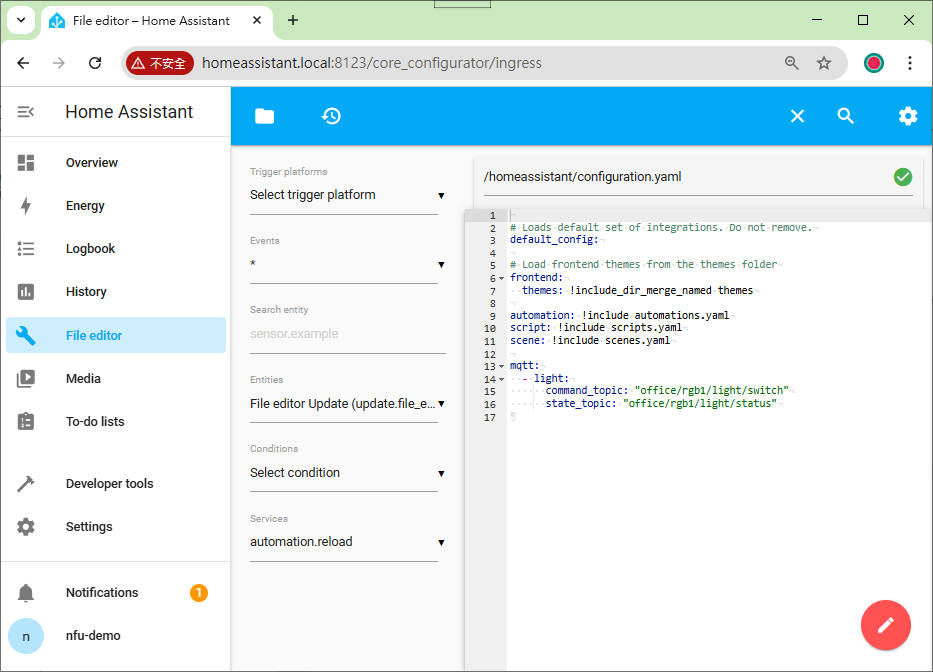933x672 pixels.
Task: Click the Media play icon
Action: coord(26,379)
